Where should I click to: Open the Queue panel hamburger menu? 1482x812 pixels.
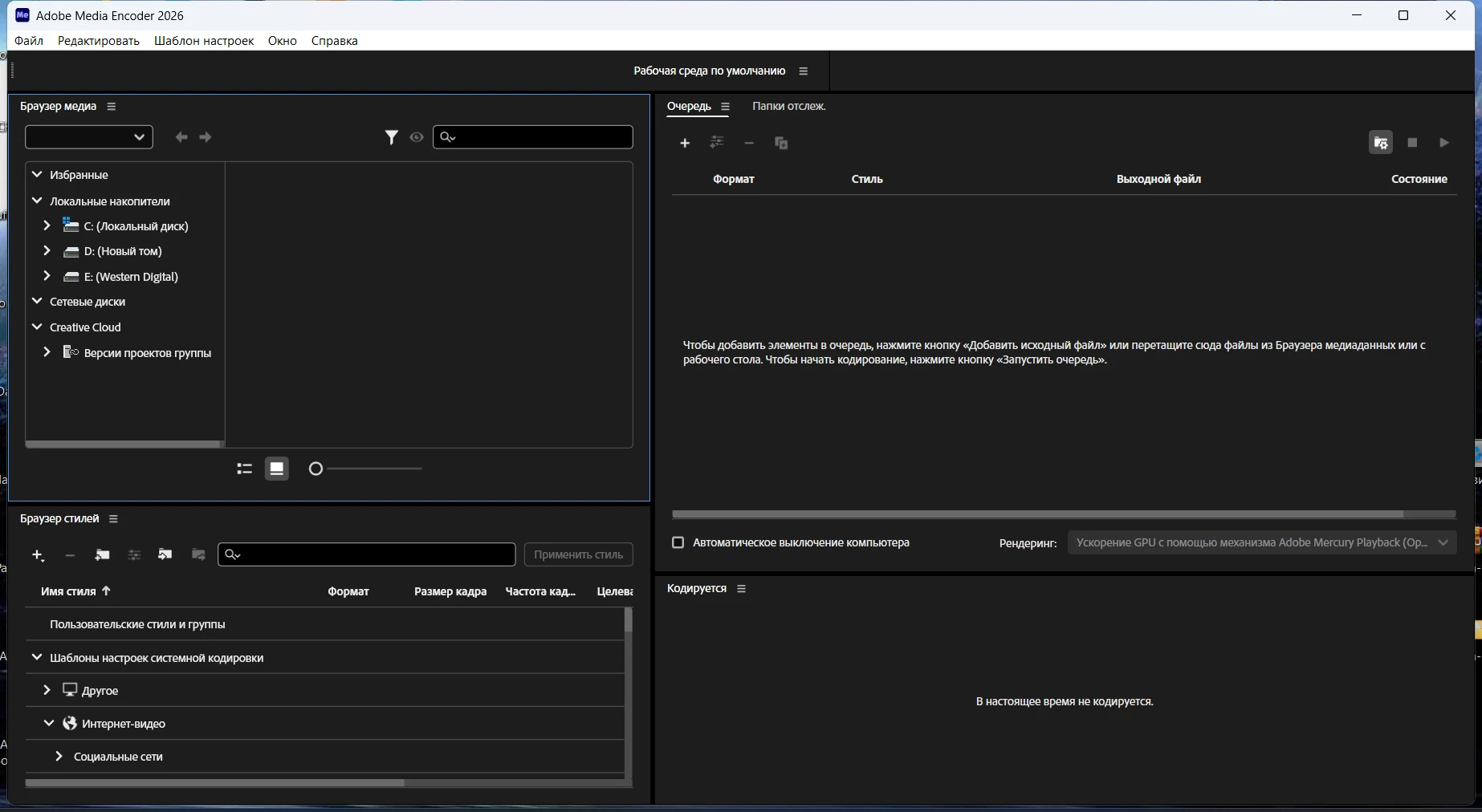(725, 107)
